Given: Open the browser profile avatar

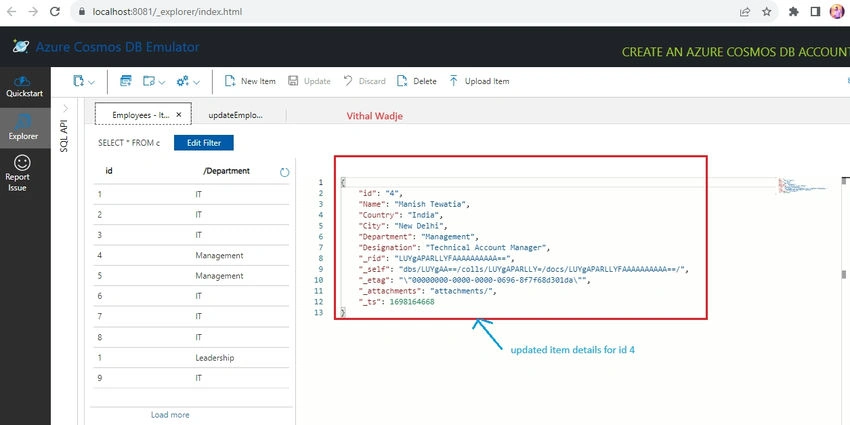Looking at the screenshot, I should [837, 11].
